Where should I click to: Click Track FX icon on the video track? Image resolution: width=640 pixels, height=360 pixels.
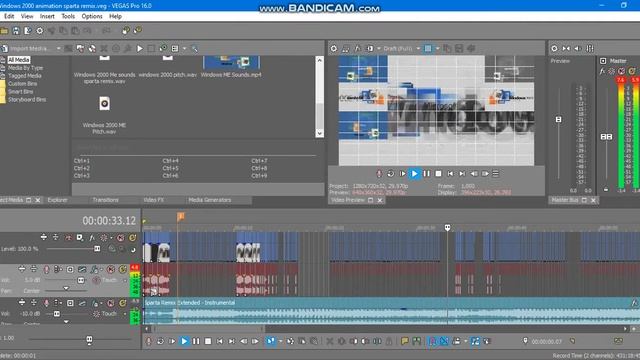coord(92,238)
